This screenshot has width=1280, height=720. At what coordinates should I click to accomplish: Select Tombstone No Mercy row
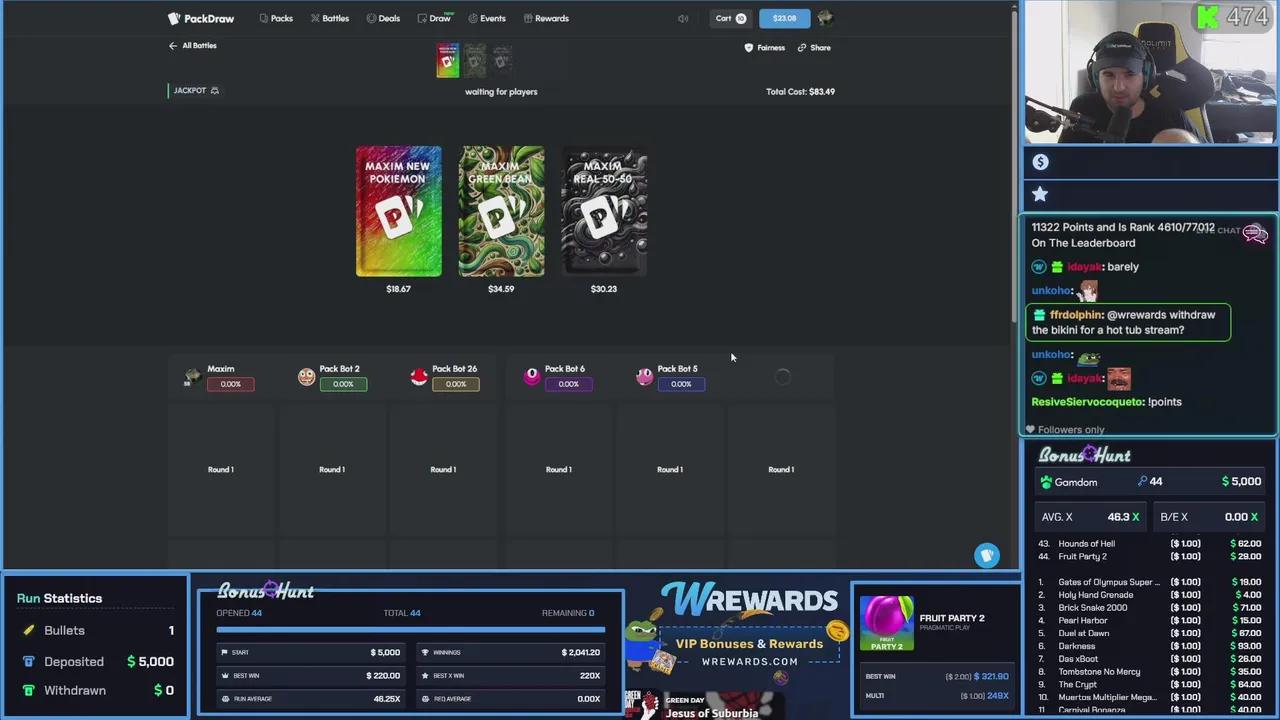(1149, 672)
